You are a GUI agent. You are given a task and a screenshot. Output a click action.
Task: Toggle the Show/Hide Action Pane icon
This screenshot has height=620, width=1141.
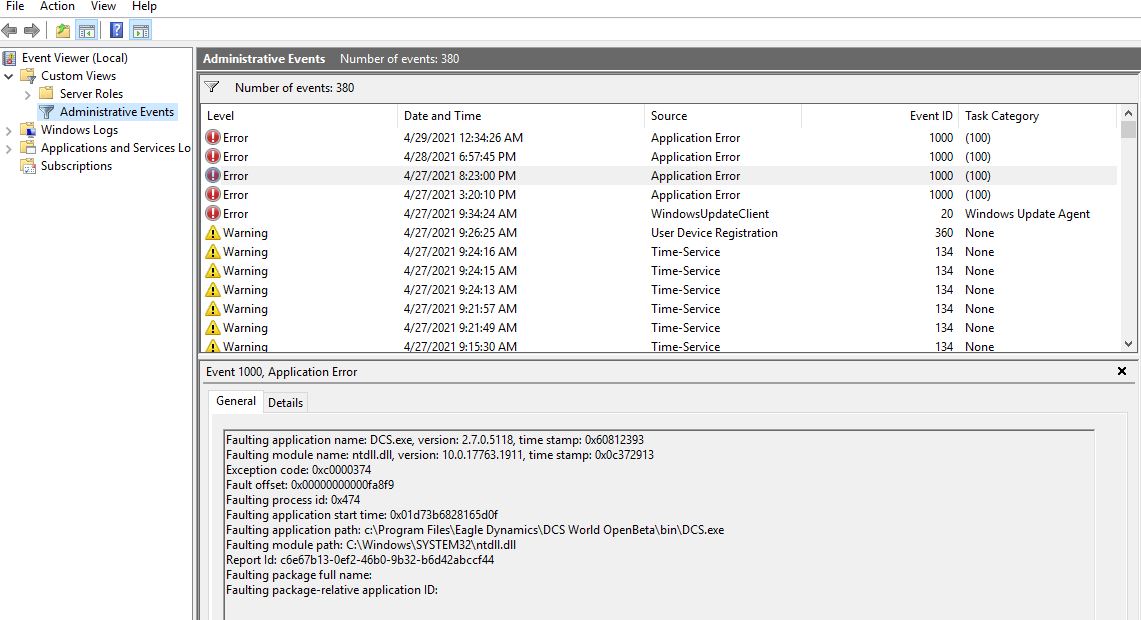pyautogui.click(x=141, y=31)
